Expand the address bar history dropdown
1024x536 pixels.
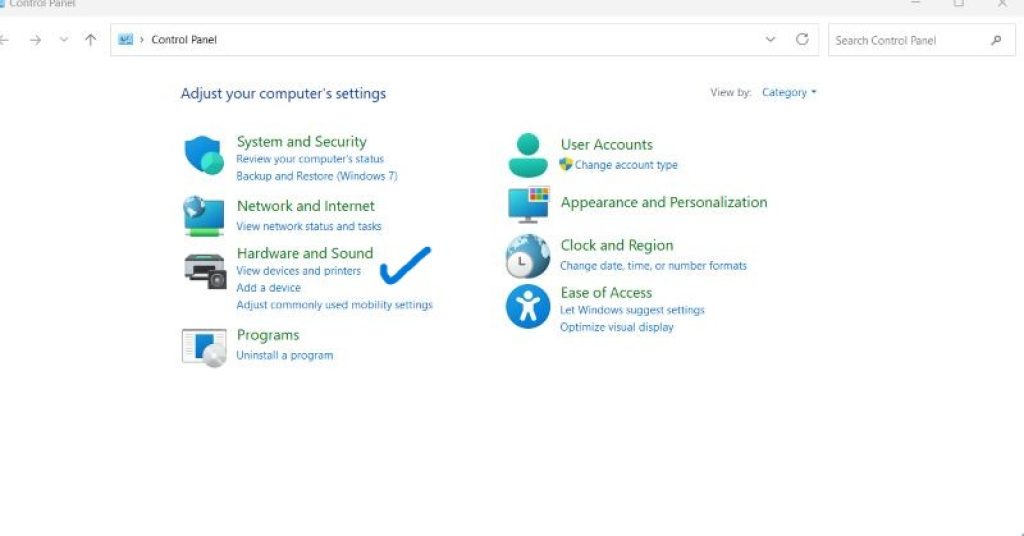point(771,39)
